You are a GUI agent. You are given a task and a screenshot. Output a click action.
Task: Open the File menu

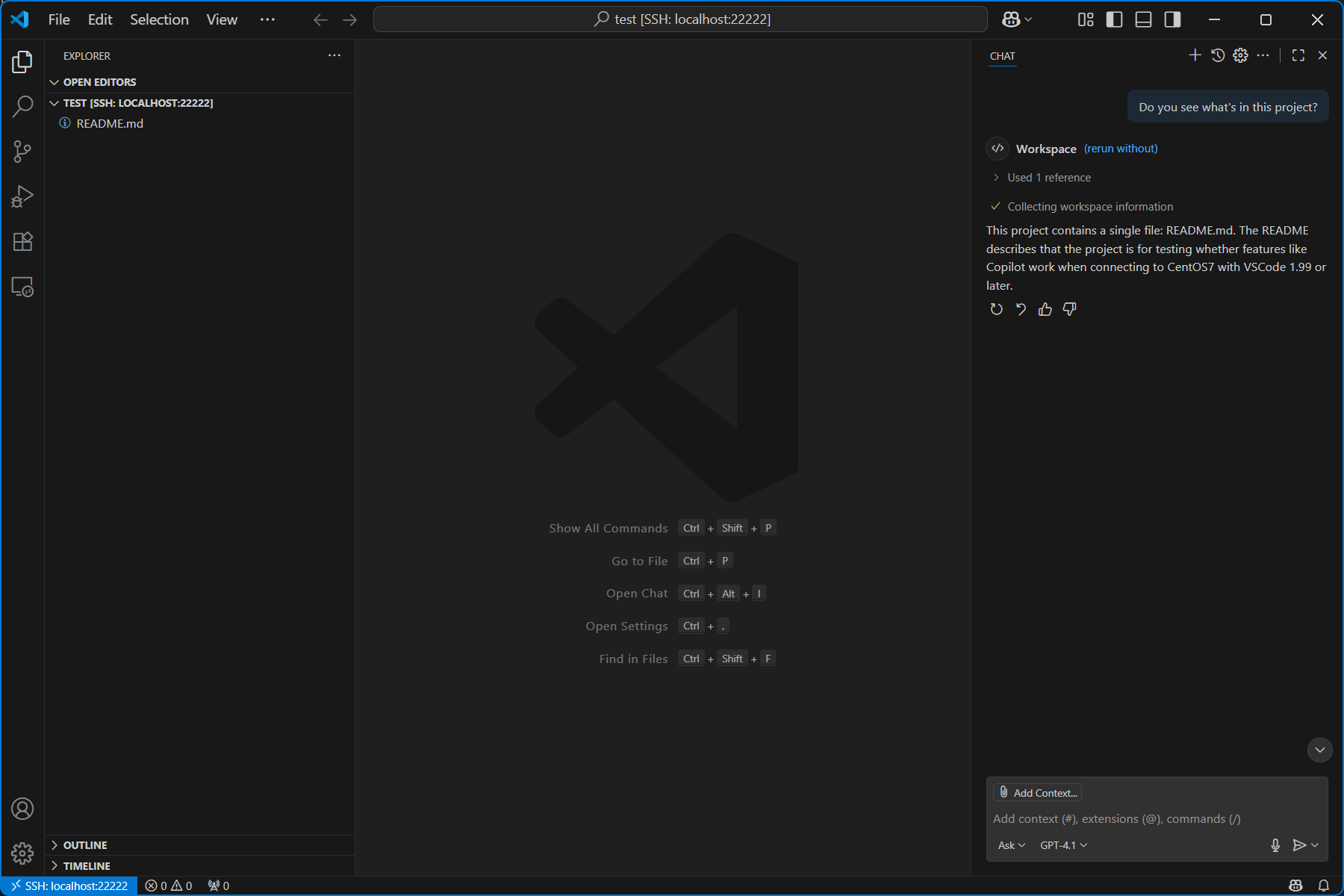pos(59,19)
